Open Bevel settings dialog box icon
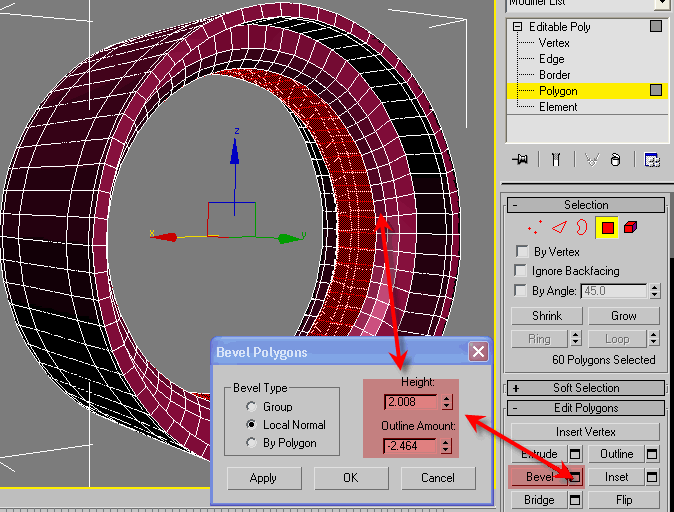 [573, 477]
